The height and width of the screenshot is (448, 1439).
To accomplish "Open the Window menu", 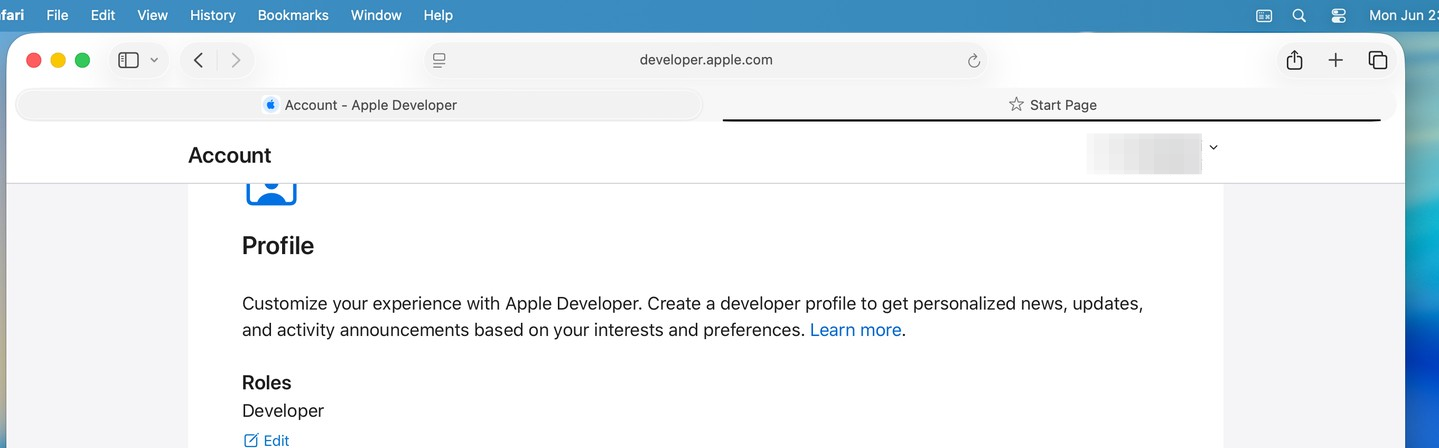I will point(376,15).
